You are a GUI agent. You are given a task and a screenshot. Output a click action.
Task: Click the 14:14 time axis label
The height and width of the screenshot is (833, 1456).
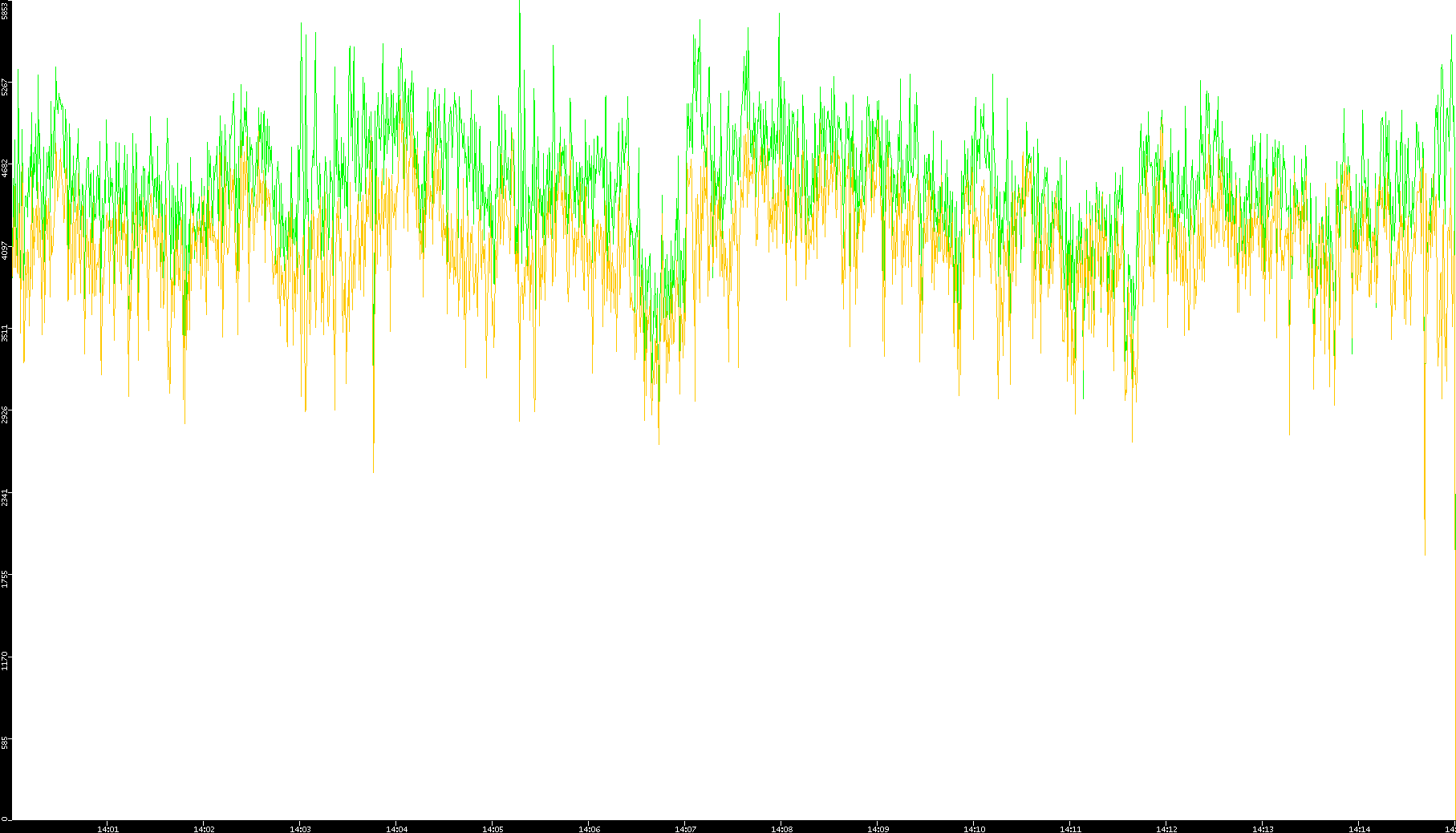tap(1359, 828)
